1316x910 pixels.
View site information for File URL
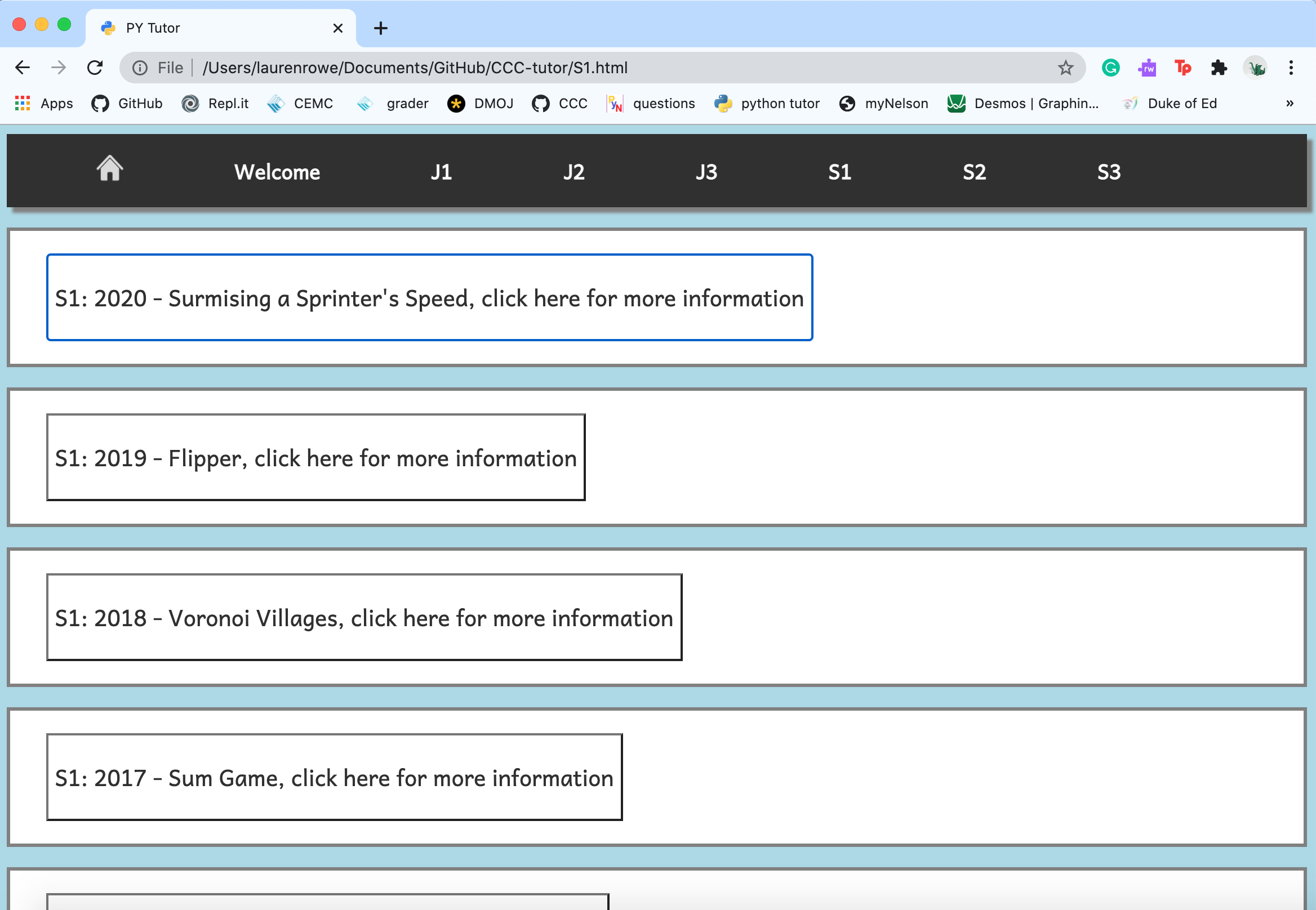coord(140,68)
